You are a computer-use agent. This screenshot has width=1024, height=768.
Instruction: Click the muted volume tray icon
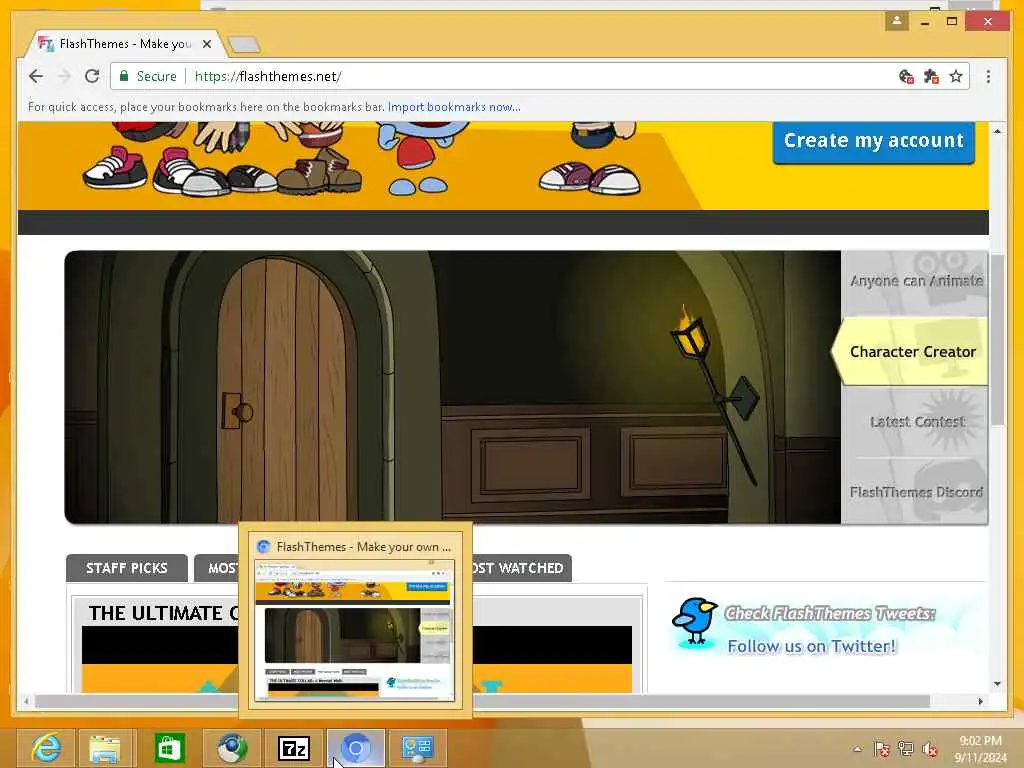(930, 749)
